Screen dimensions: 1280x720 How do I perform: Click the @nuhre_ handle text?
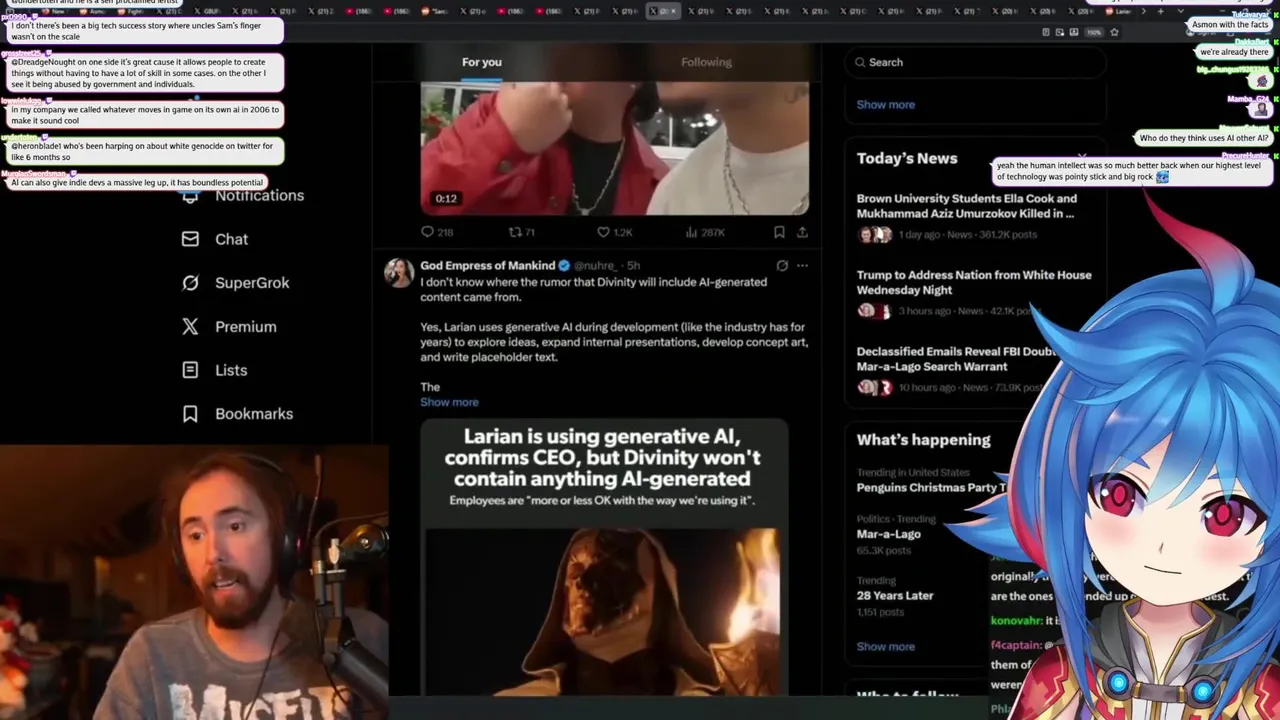[x=595, y=266]
